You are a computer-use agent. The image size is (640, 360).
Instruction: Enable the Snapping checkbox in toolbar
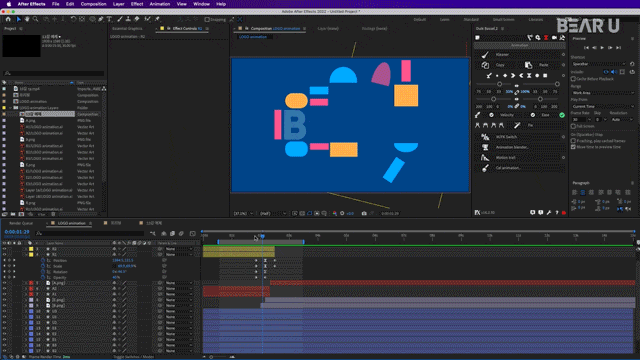[207, 20]
